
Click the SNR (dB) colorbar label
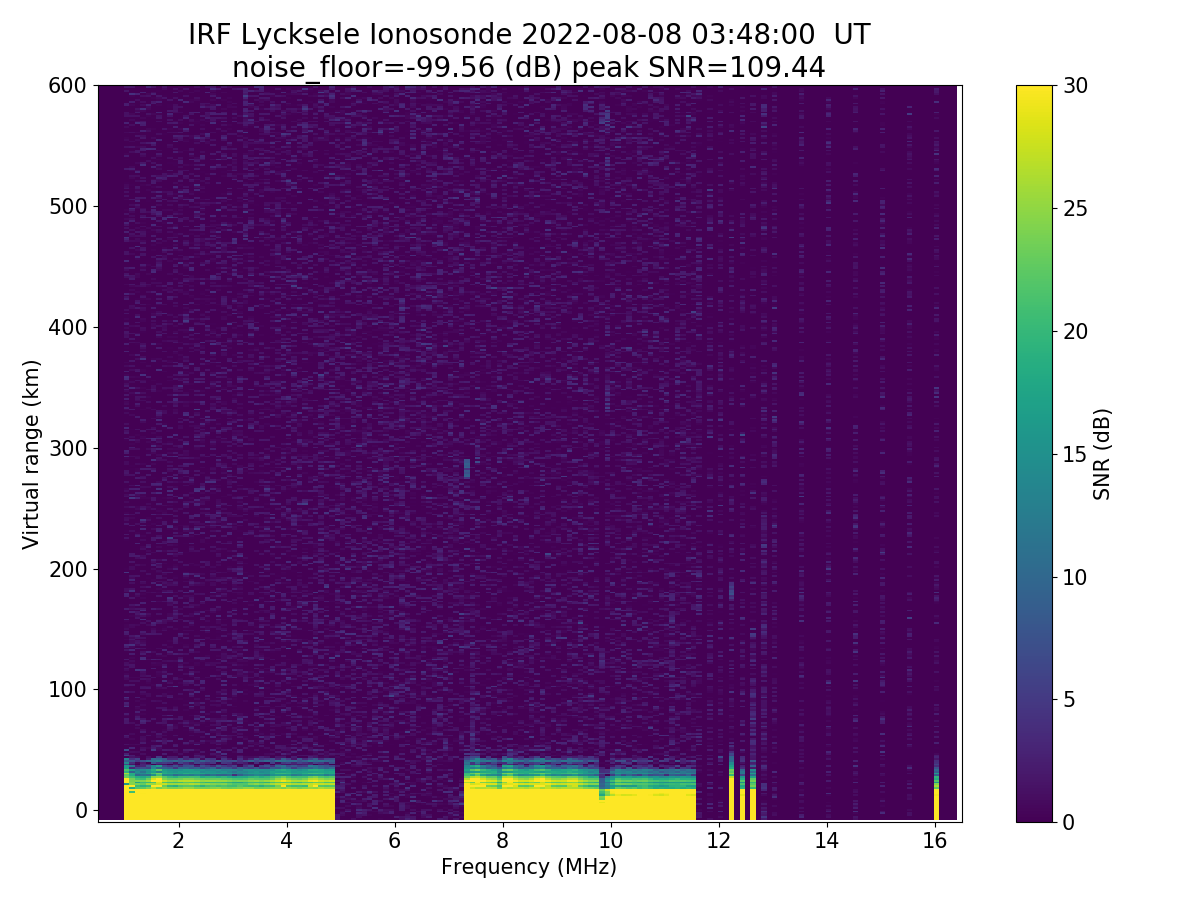click(1102, 453)
